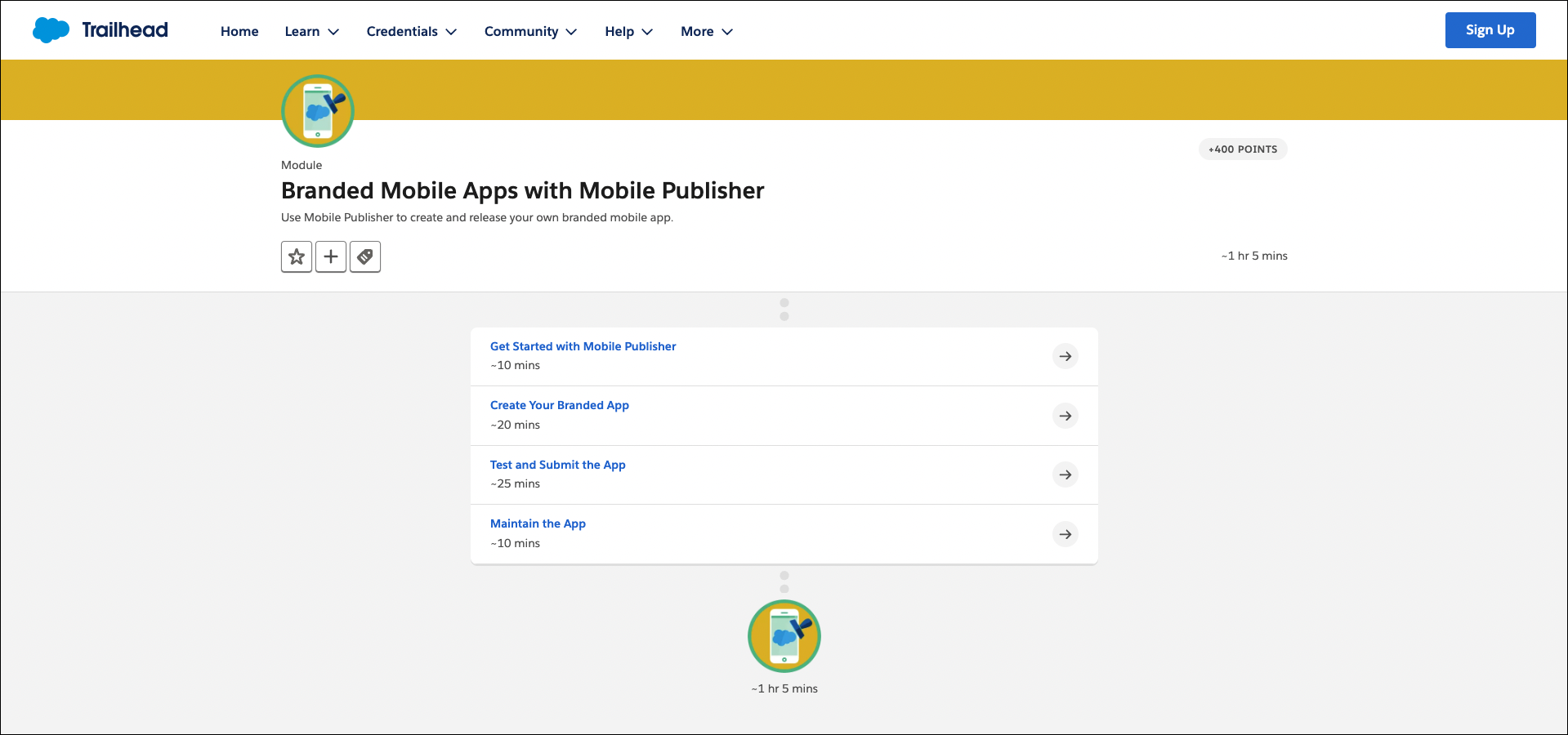Click the module badge in the header
The image size is (1568, 735).
point(318,111)
